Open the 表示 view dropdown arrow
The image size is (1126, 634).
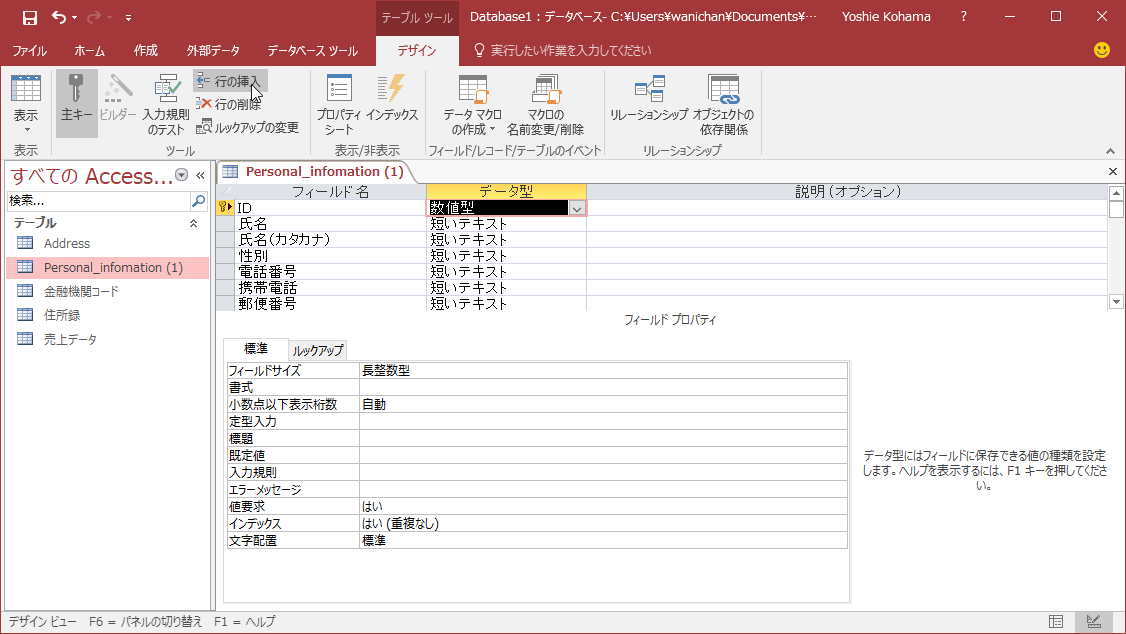(x=27, y=130)
